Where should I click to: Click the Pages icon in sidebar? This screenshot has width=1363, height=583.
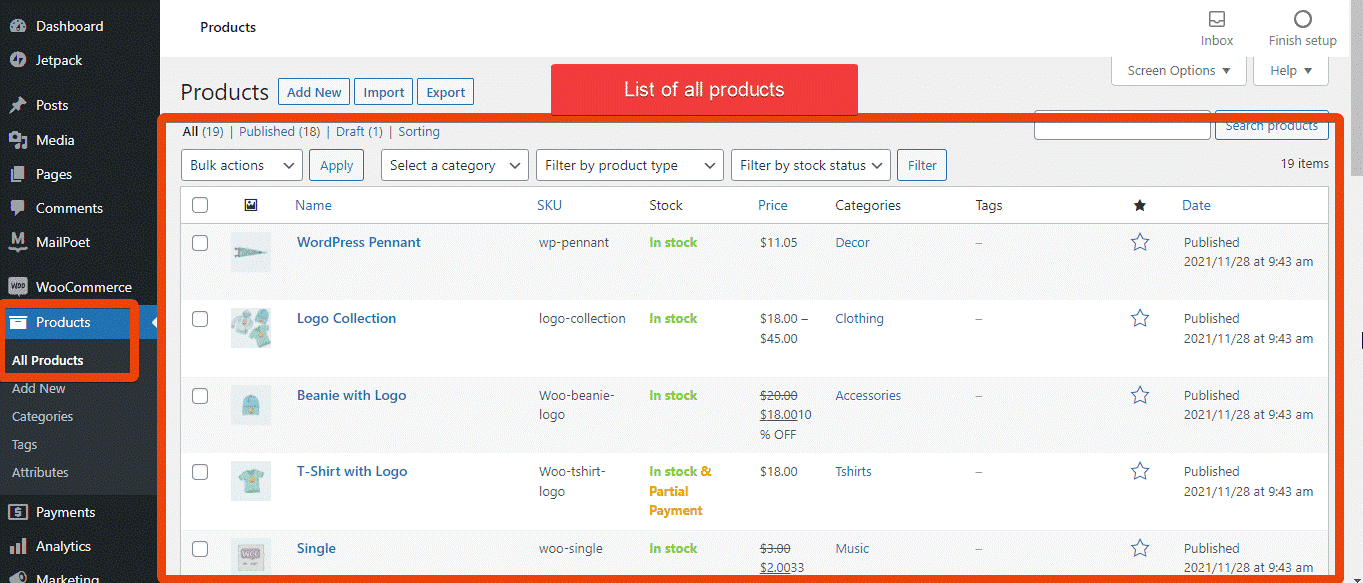(18, 174)
